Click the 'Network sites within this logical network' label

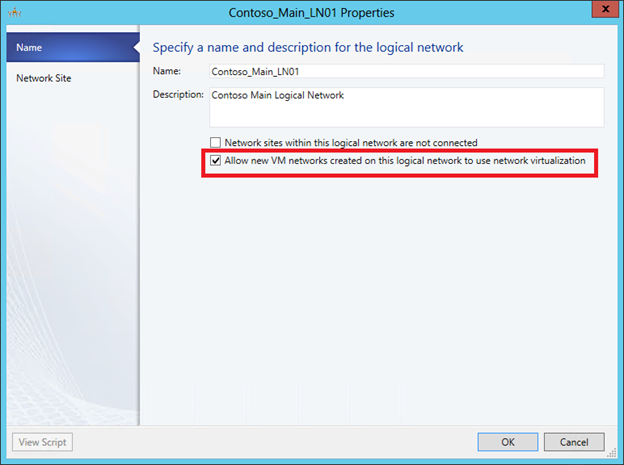(351, 143)
